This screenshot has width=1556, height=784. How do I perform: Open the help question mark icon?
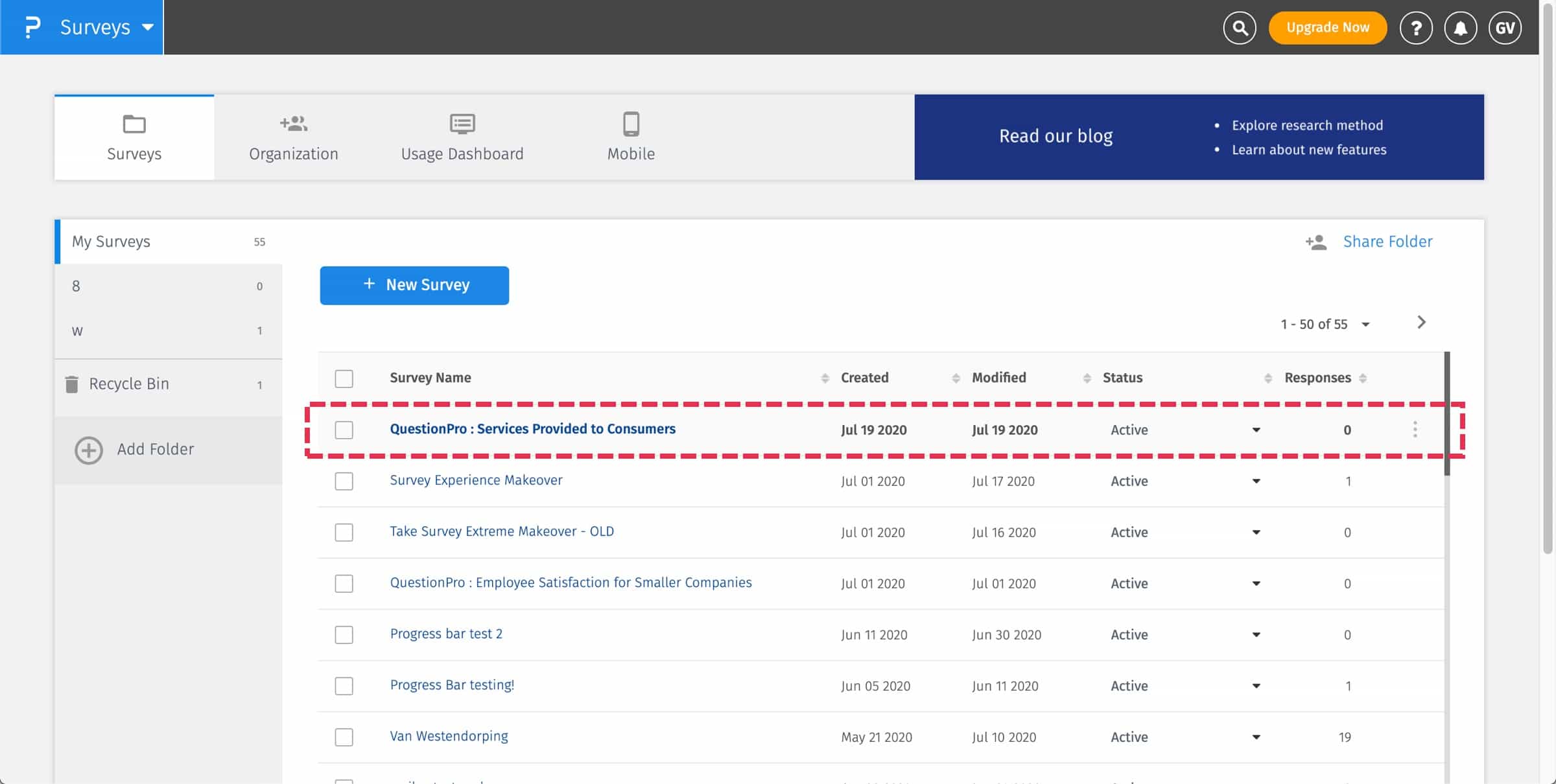(1416, 28)
